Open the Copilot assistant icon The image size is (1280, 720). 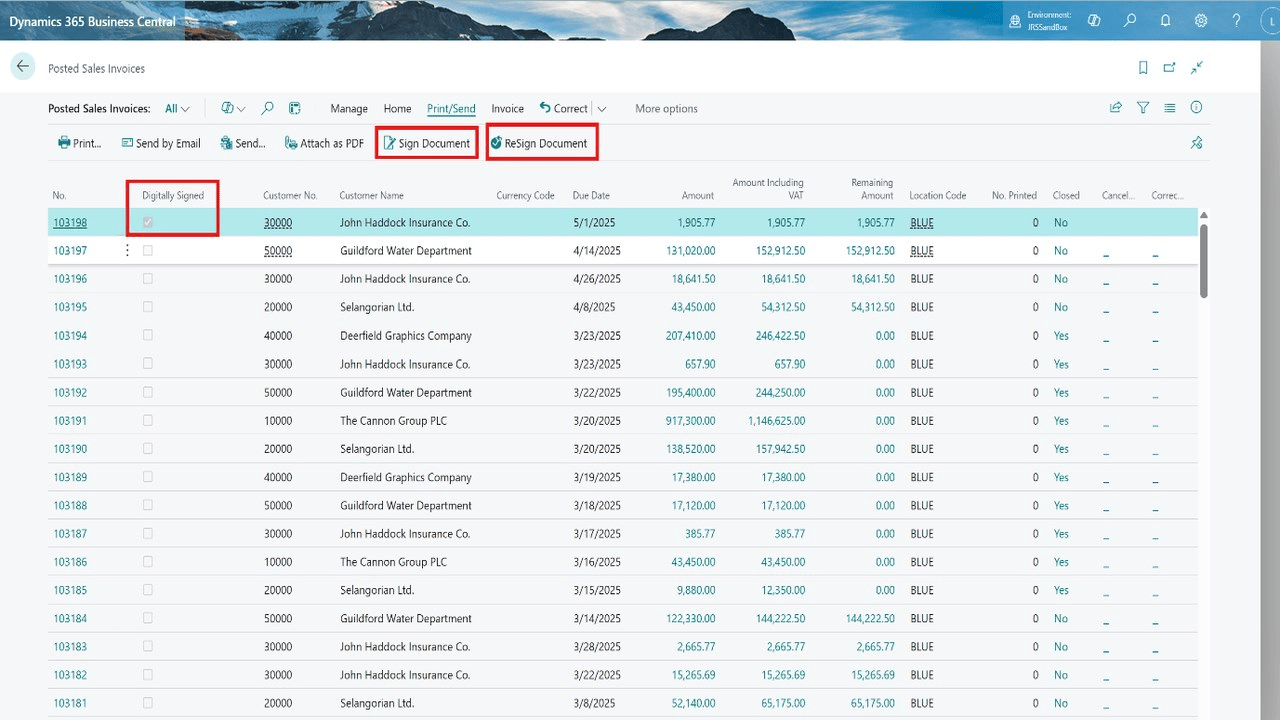click(x=1093, y=20)
